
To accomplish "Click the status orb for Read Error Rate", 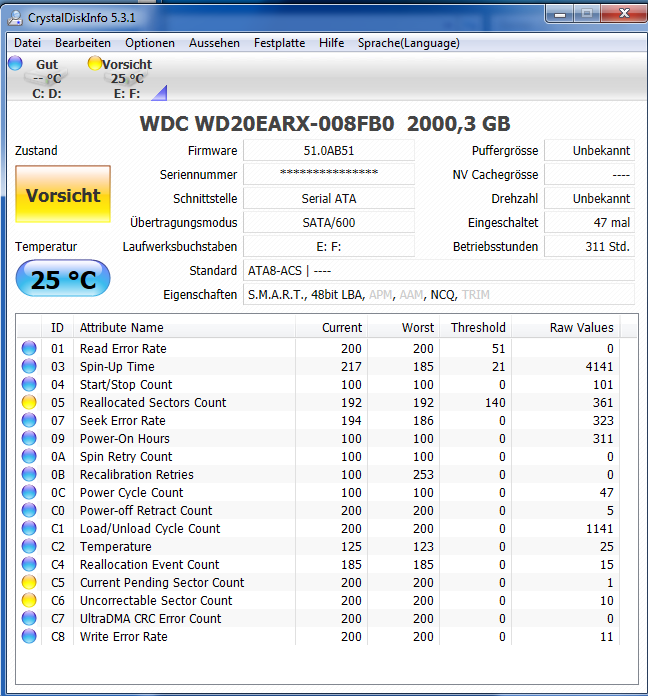I will click(29, 348).
